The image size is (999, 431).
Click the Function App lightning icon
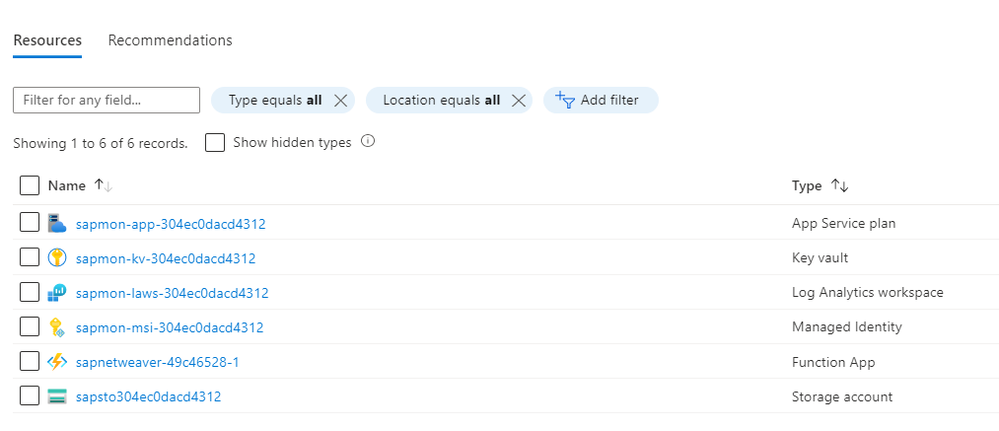click(x=57, y=362)
